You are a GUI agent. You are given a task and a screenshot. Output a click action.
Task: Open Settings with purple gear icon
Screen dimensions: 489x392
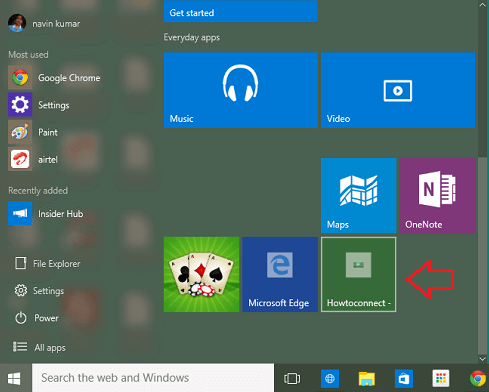pyautogui.click(x=39, y=105)
